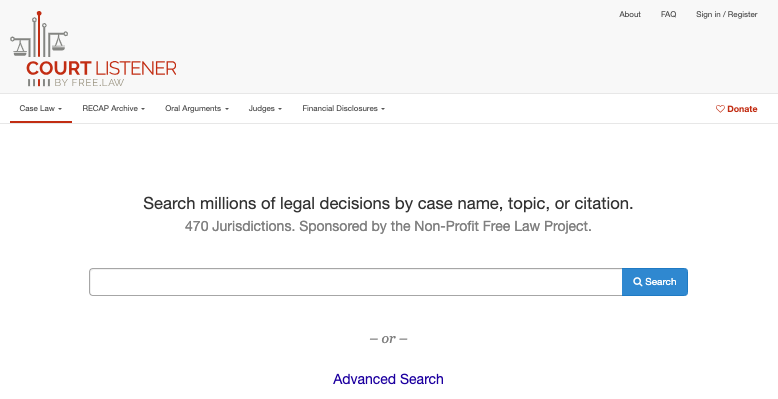This screenshot has width=778, height=399.
Task: Open Sign in / Register
Action: point(726,14)
